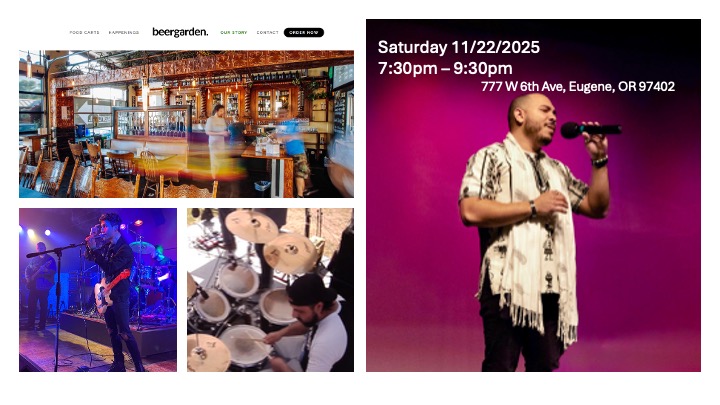Open the drummer overhead photo
The height and width of the screenshot is (405, 720).
[x=270, y=290]
